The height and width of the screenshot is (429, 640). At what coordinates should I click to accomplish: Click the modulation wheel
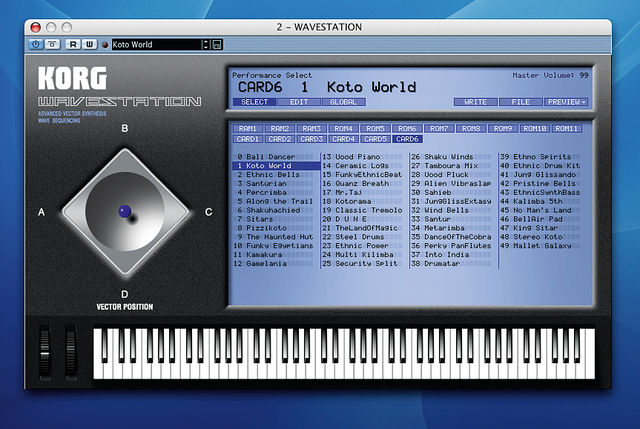[x=71, y=353]
